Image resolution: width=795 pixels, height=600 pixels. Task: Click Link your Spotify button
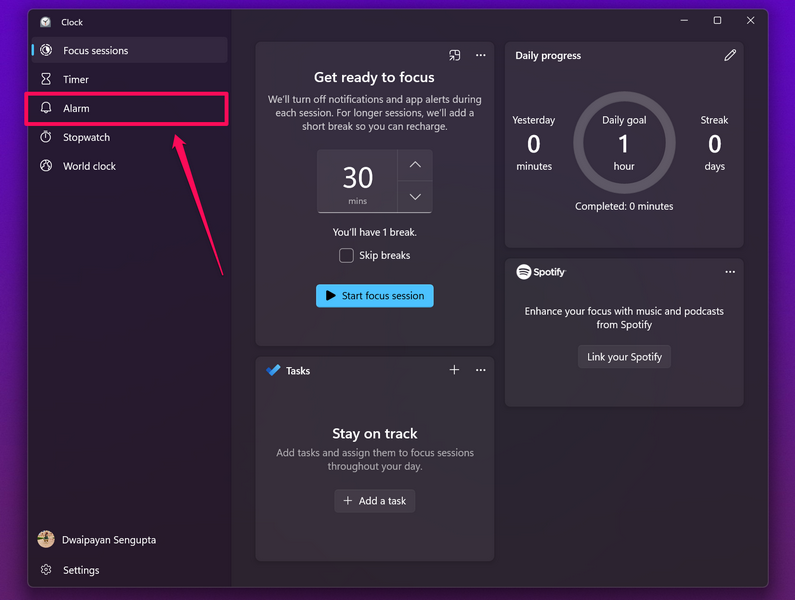click(x=624, y=357)
